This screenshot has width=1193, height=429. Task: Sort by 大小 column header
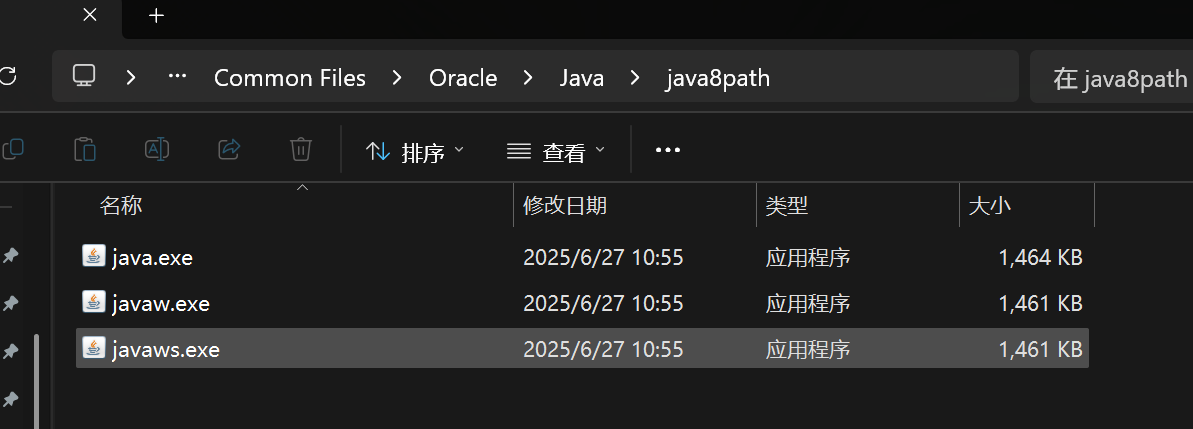coord(990,206)
